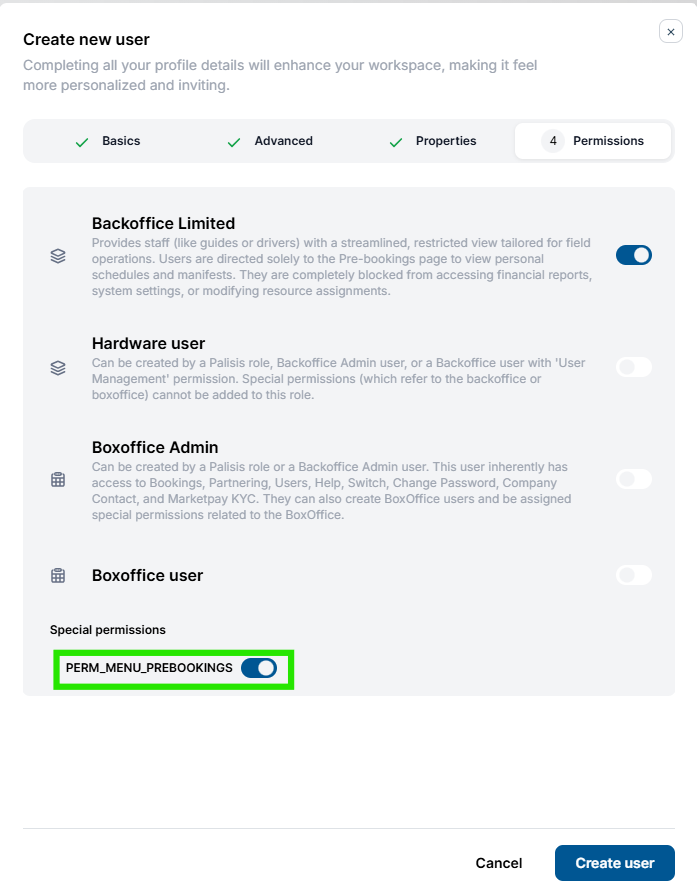Click the green checkmark beside Basics

82,142
